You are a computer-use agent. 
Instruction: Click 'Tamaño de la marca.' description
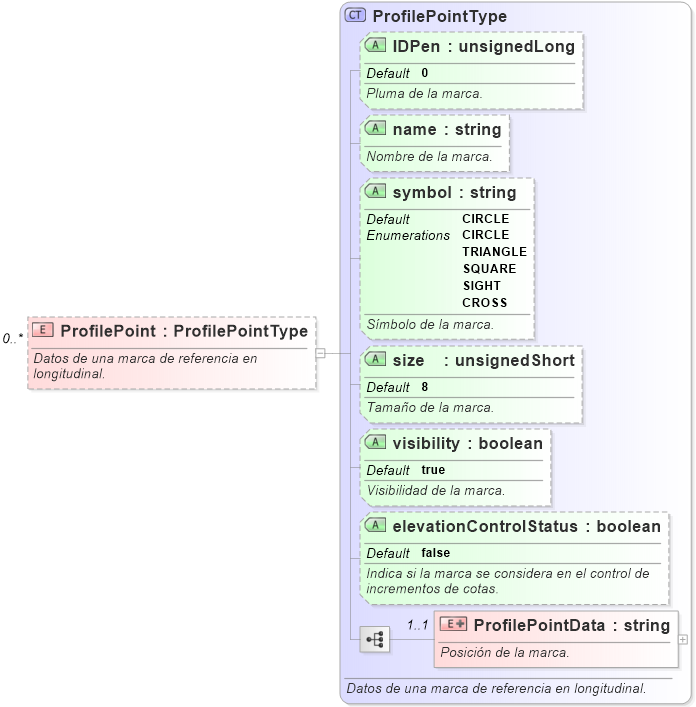coord(430,408)
